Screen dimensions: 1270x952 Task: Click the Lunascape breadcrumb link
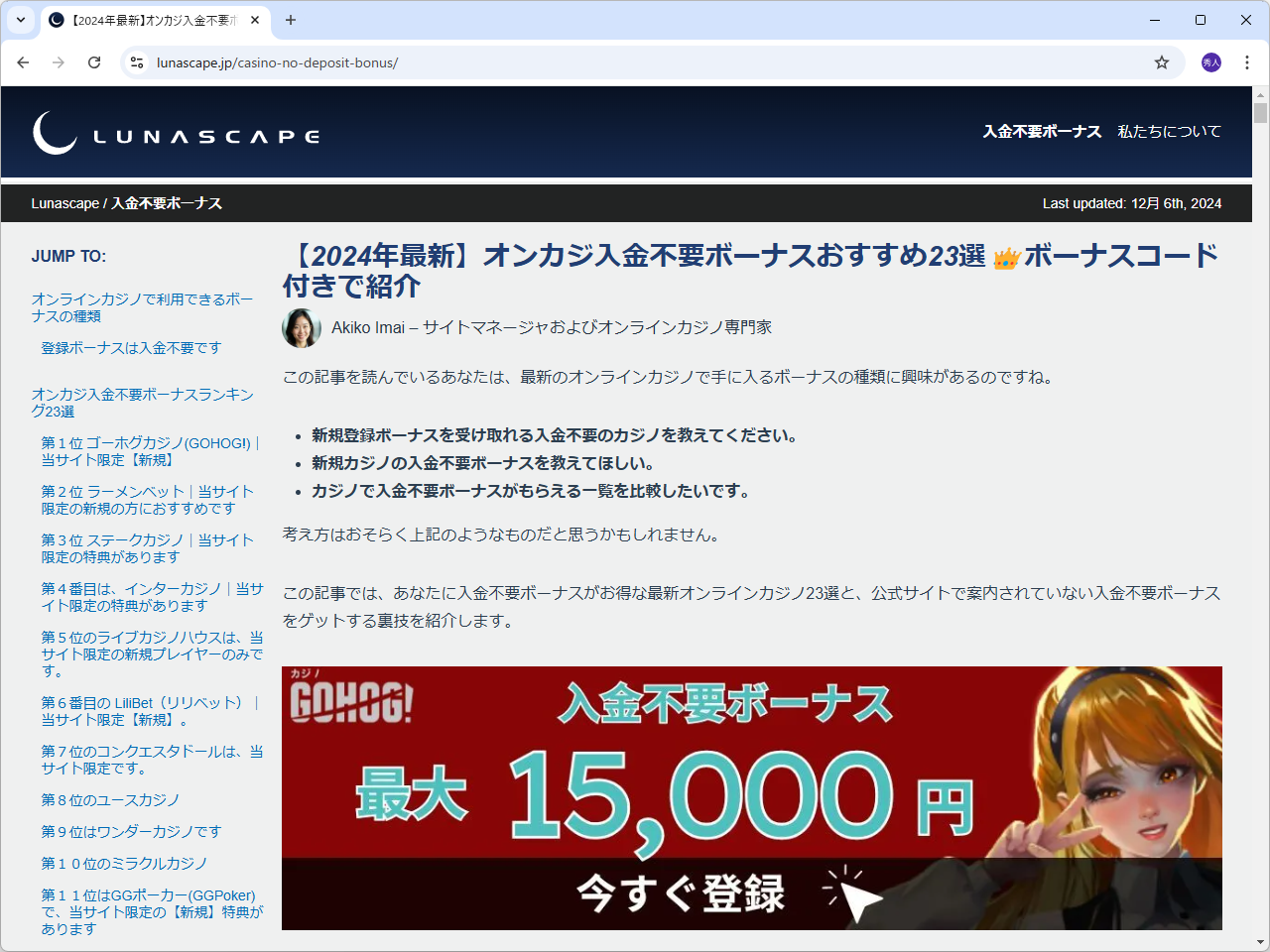pyautogui.click(x=65, y=202)
